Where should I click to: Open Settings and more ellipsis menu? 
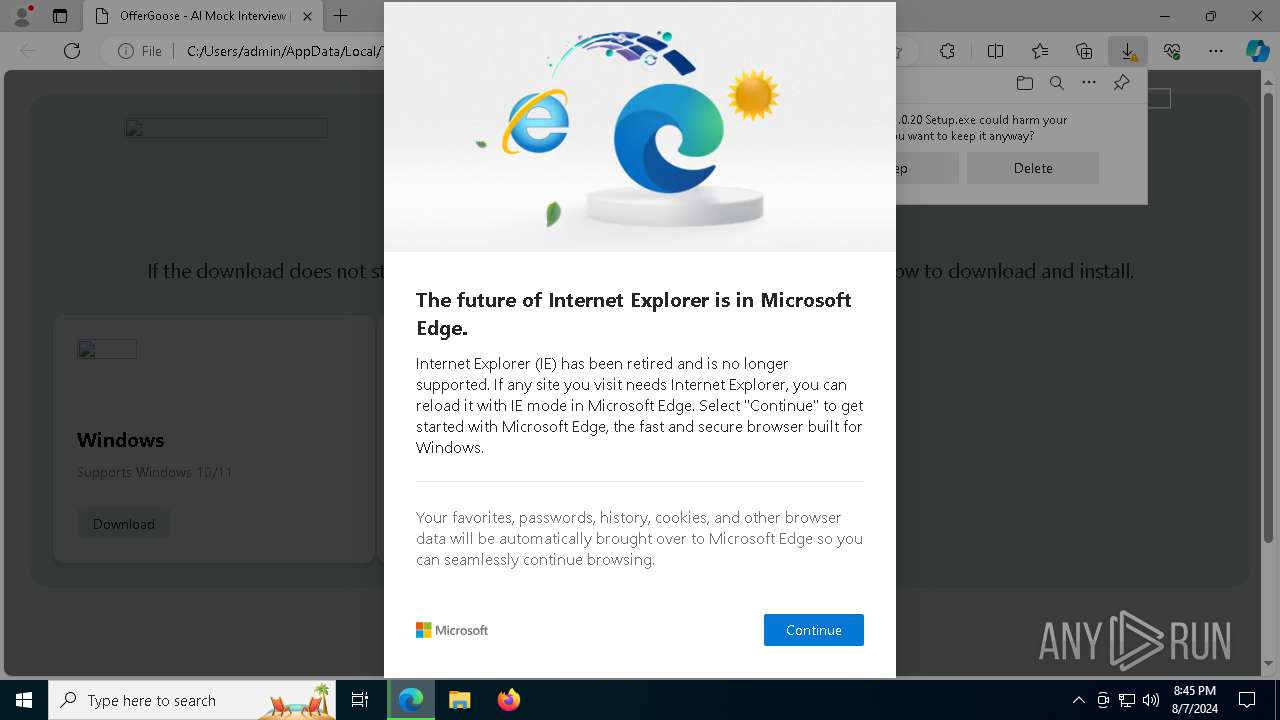click(x=1216, y=51)
